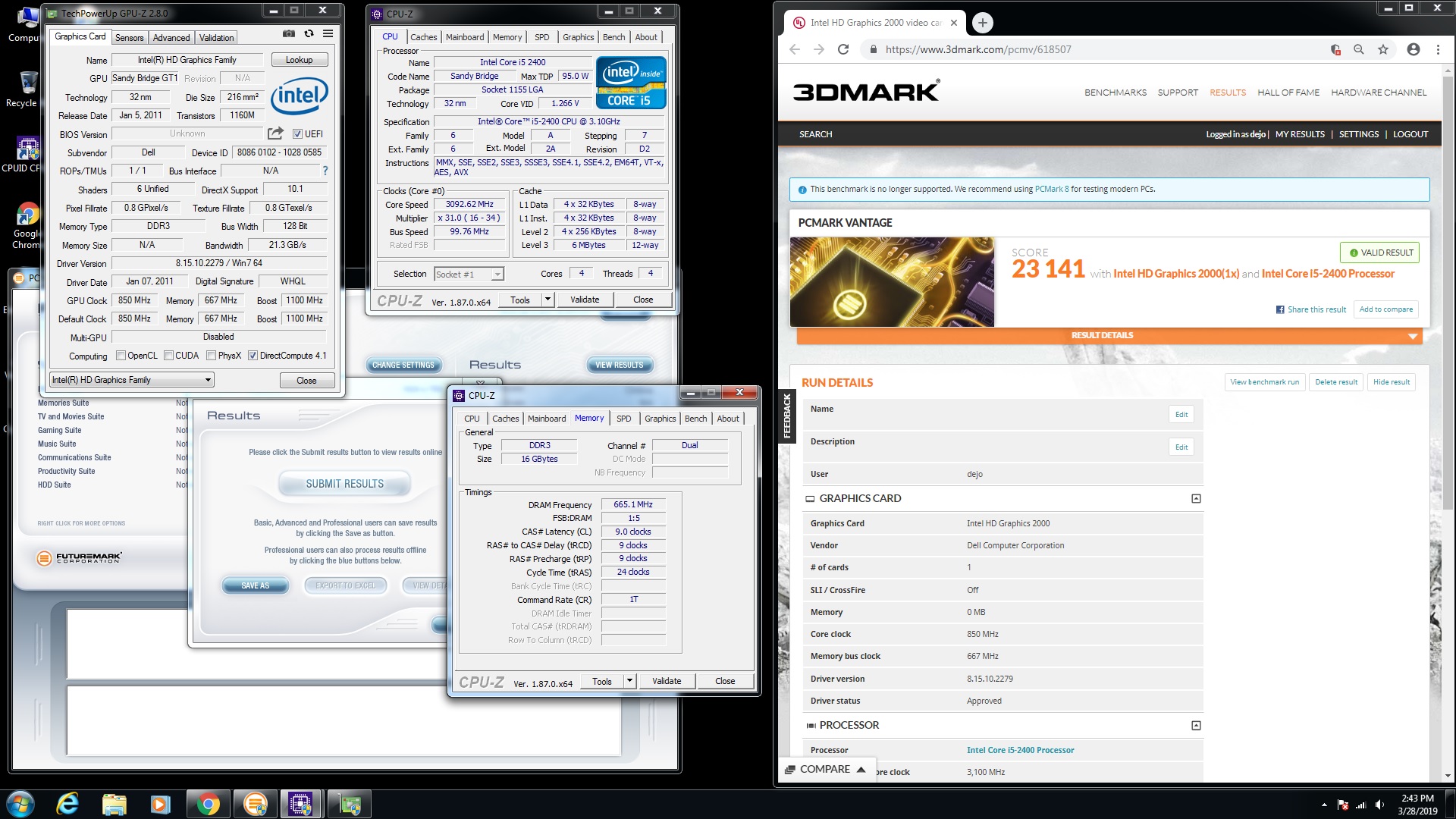
Task: Collapse the GRAPHICS CARD section
Action: (1196, 498)
